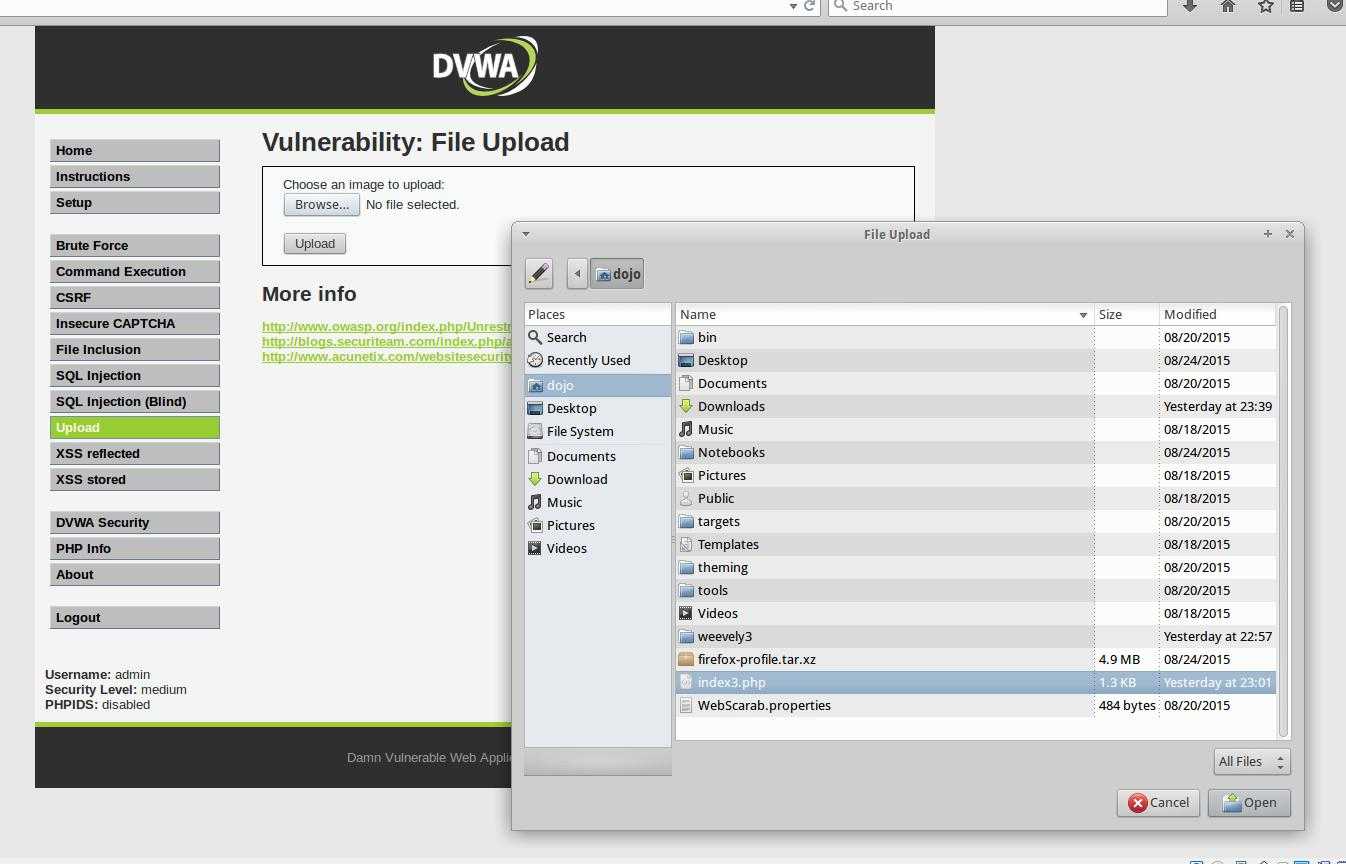Screen dimensions: 1346x864
Task: Select the weevely3 folder
Action: pyautogui.click(x=725, y=637)
